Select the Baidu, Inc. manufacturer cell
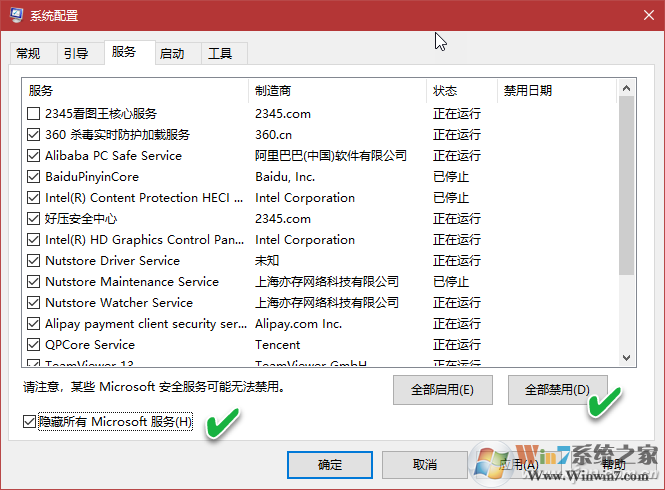Screen dimensions: 665x490 point(285,176)
